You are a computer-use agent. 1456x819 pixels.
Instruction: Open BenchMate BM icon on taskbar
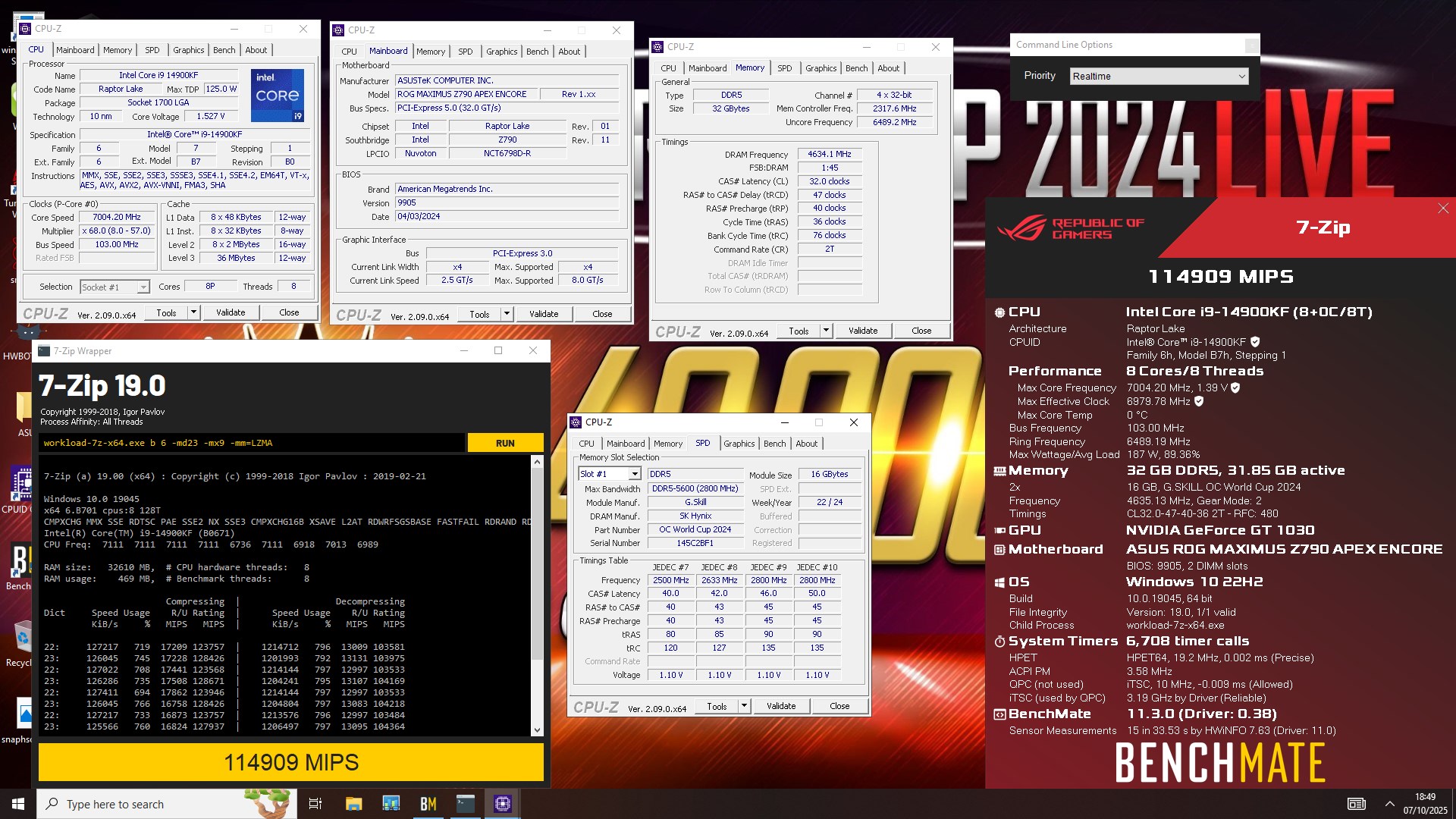[428, 804]
